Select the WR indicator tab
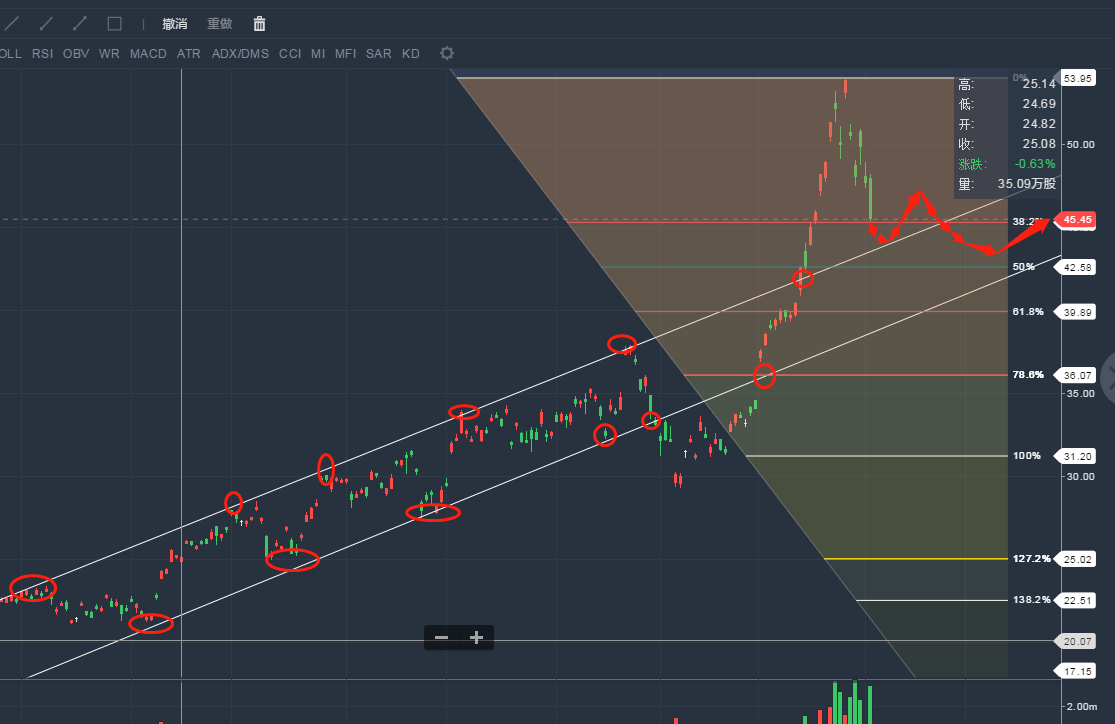The image size is (1115, 724). pyautogui.click(x=110, y=54)
